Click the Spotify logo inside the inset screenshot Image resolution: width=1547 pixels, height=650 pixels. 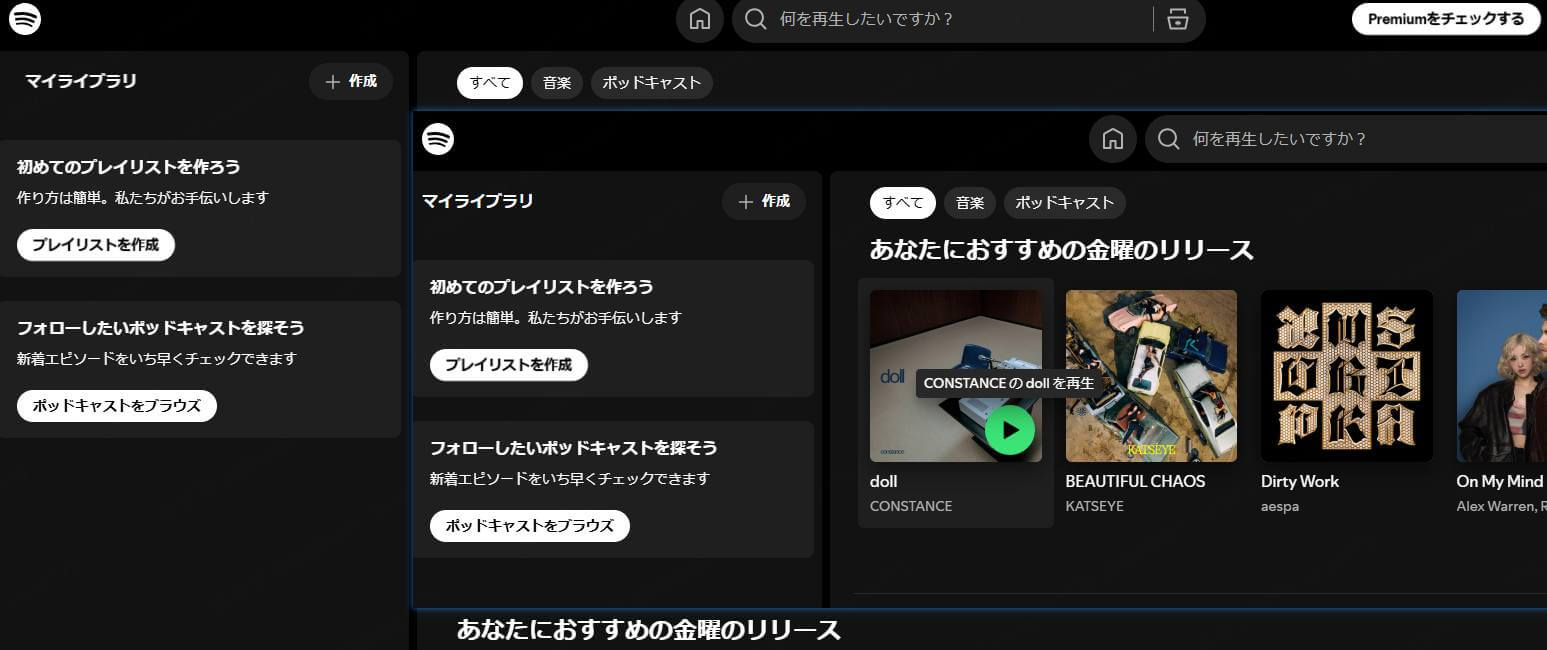(x=438, y=139)
